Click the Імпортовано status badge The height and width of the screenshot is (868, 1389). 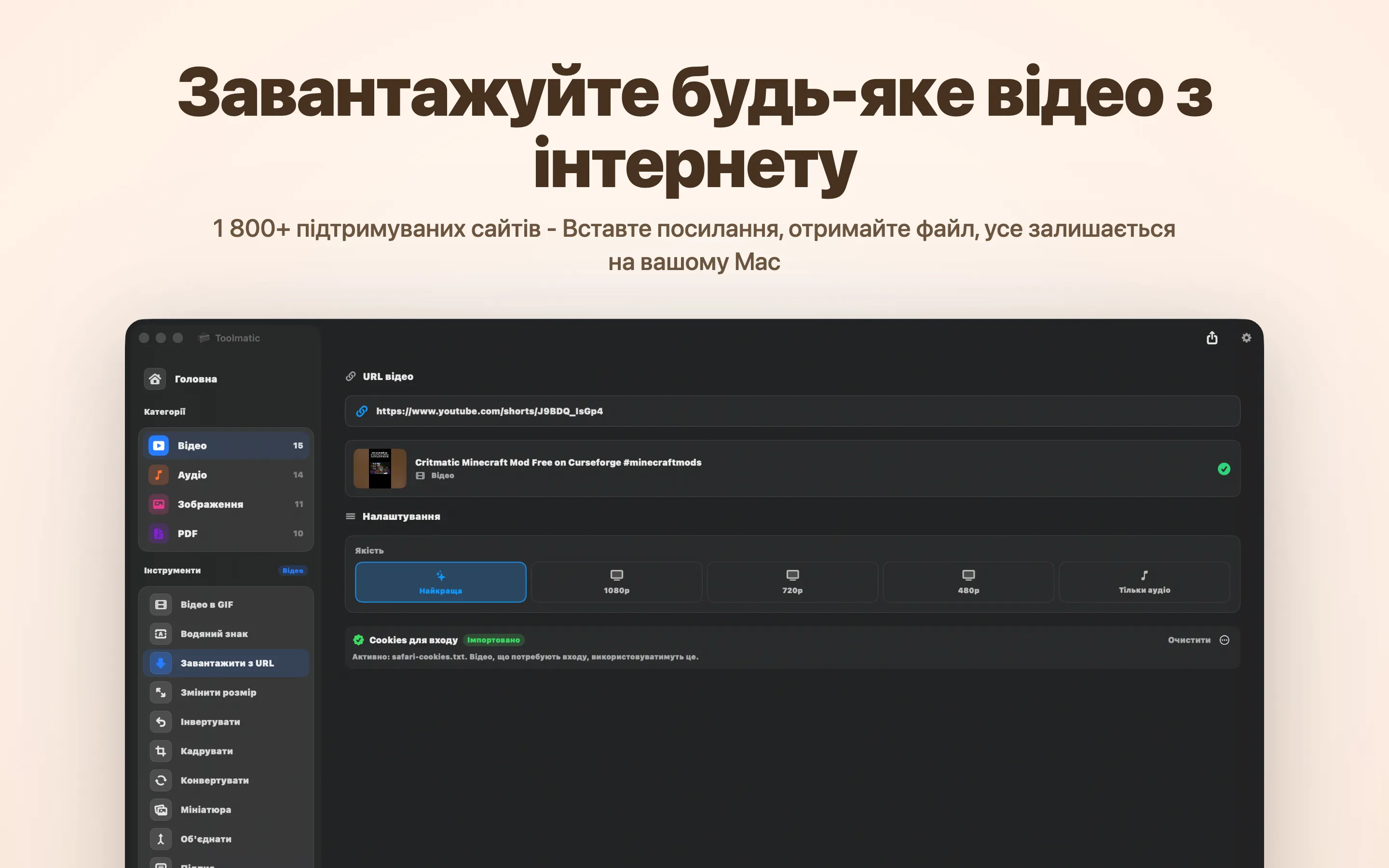[x=493, y=640]
